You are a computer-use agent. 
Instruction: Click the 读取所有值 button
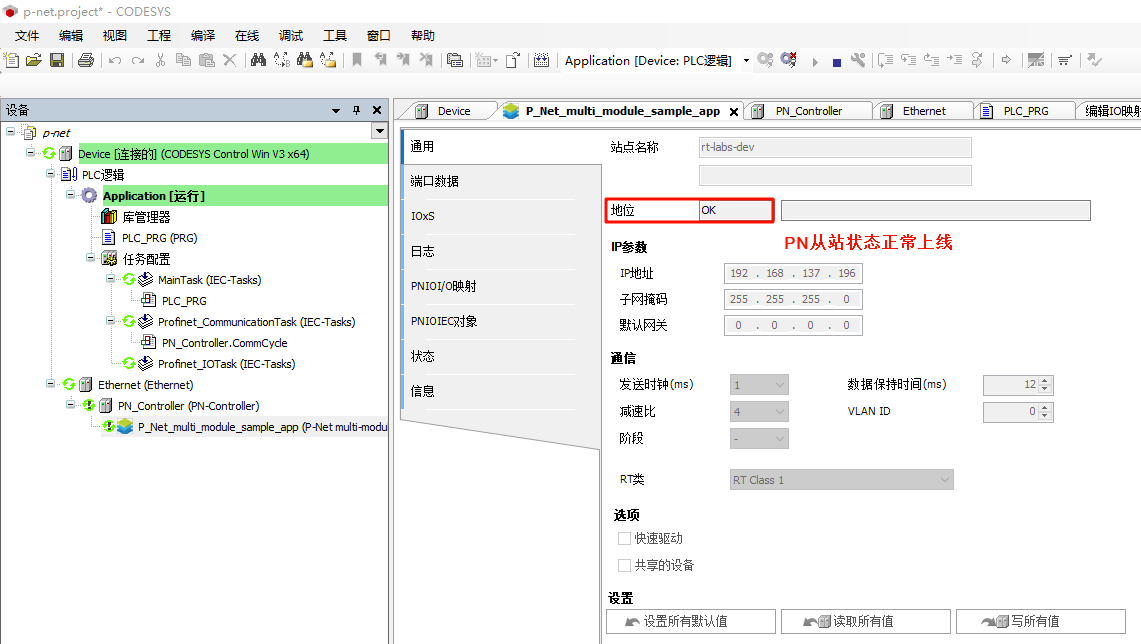[x=864, y=621]
